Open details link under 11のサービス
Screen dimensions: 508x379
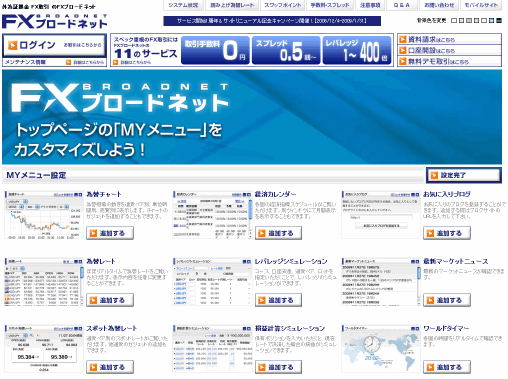pyautogui.click(x=132, y=62)
